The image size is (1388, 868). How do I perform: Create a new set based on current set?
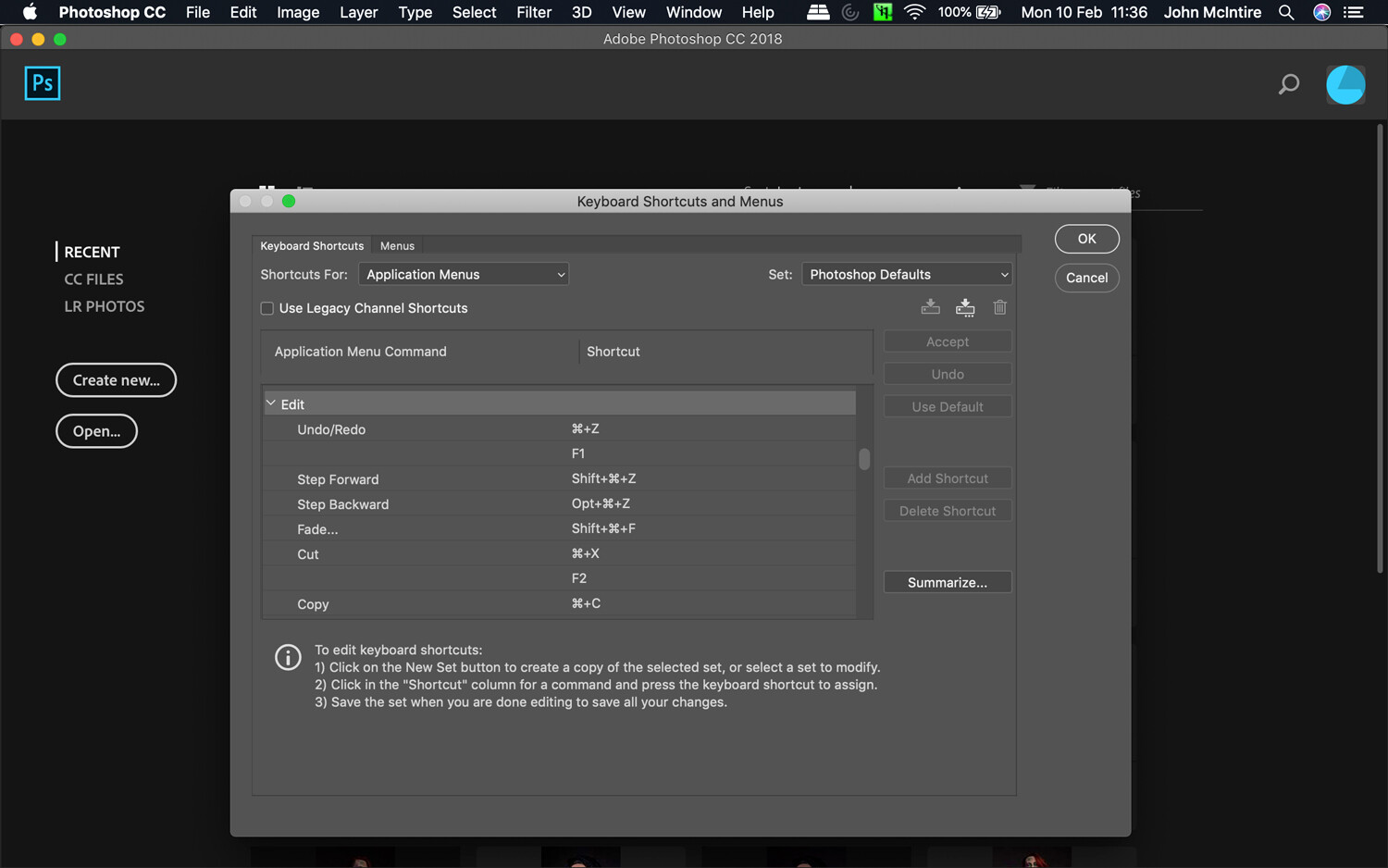[965, 306]
